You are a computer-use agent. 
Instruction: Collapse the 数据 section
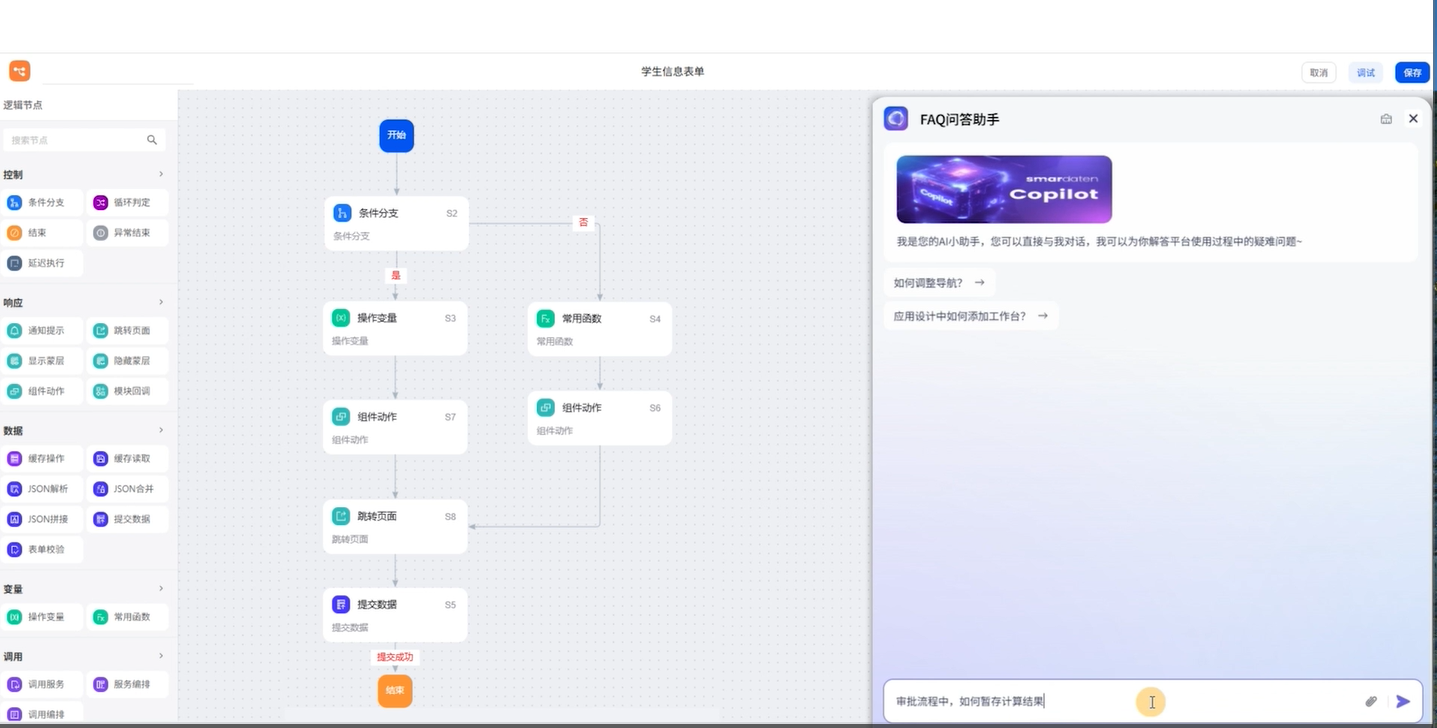point(161,431)
